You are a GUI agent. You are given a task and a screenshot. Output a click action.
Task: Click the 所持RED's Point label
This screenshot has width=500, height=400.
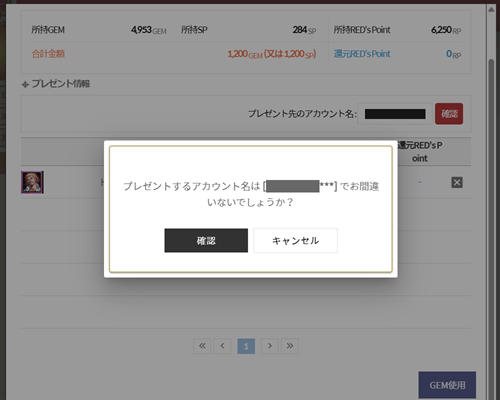tap(362, 30)
